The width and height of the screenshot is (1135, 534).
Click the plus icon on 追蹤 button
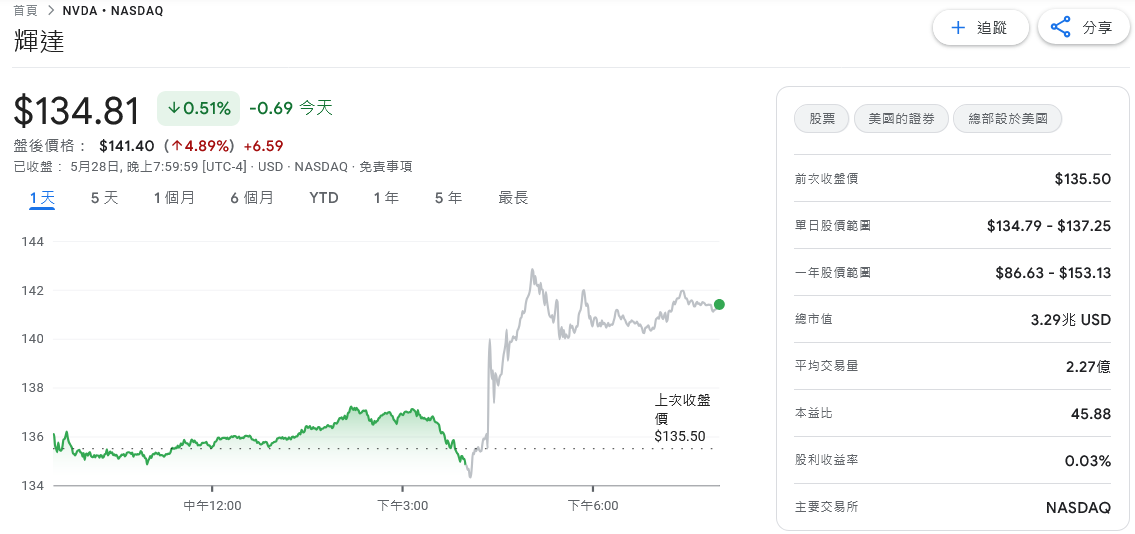[958, 28]
